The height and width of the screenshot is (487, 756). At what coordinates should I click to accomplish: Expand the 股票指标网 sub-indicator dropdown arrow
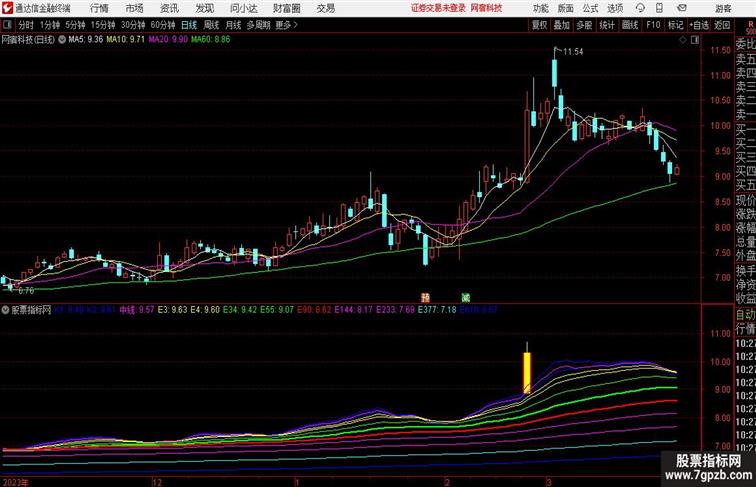coord(5,310)
